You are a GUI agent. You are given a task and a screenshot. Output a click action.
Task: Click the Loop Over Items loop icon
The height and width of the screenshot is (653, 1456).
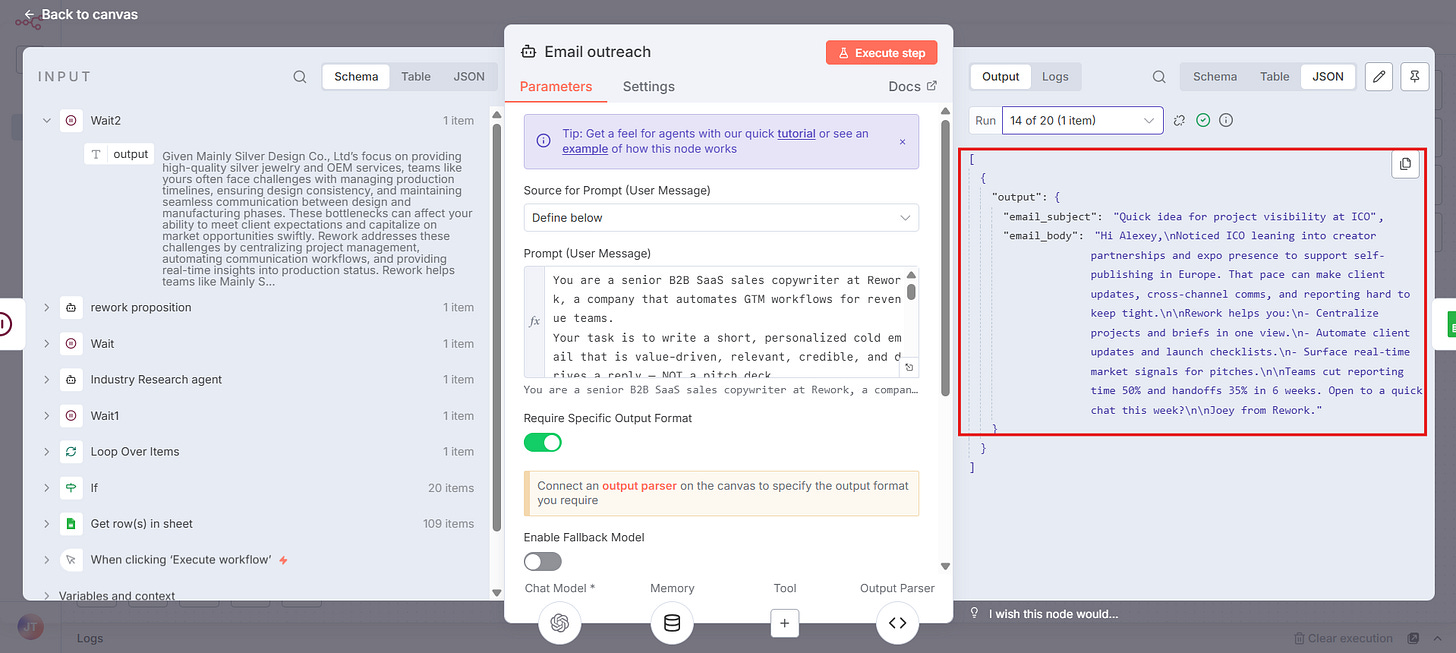point(71,451)
